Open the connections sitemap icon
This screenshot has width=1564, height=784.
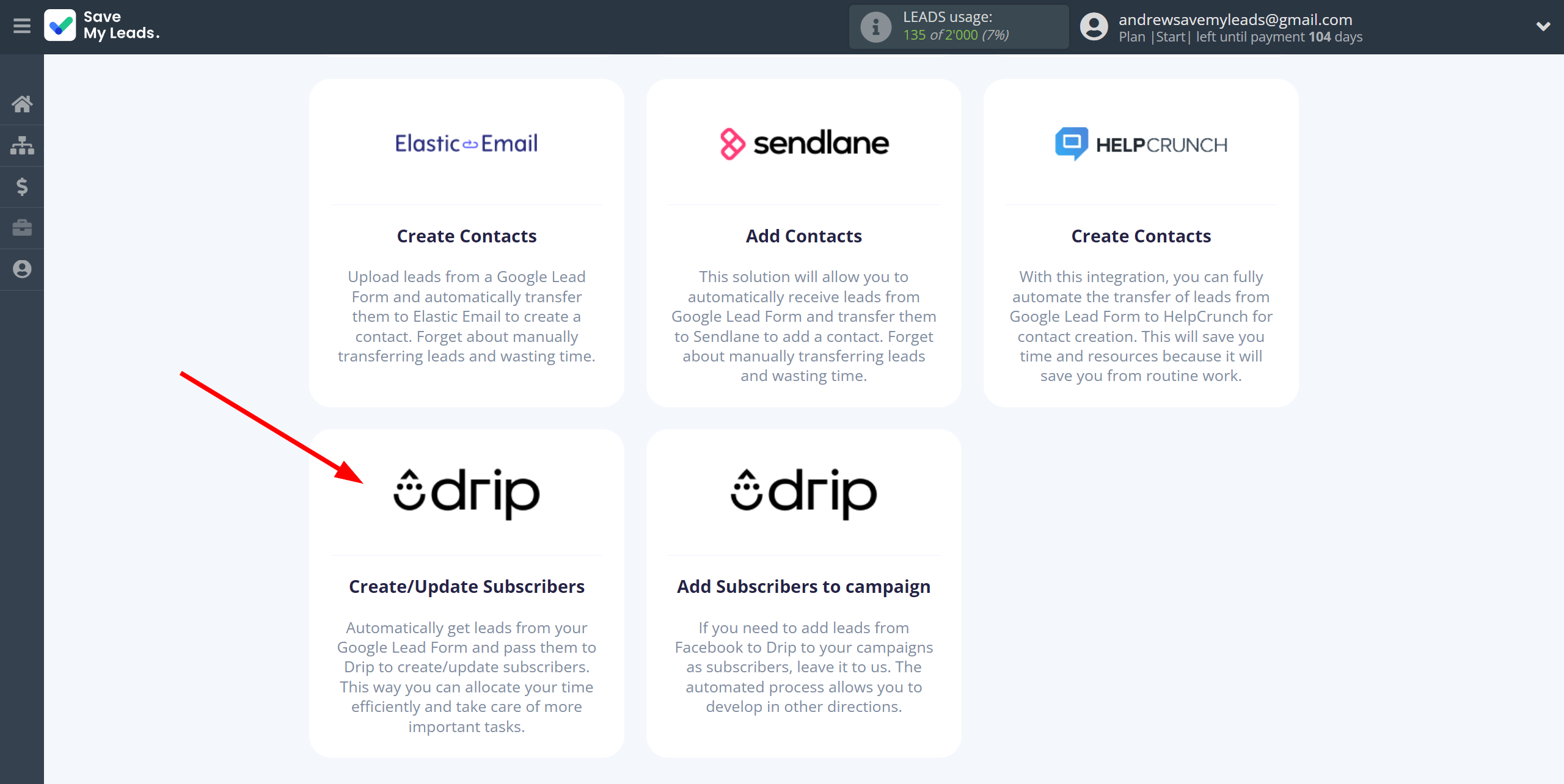tap(22, 145)
